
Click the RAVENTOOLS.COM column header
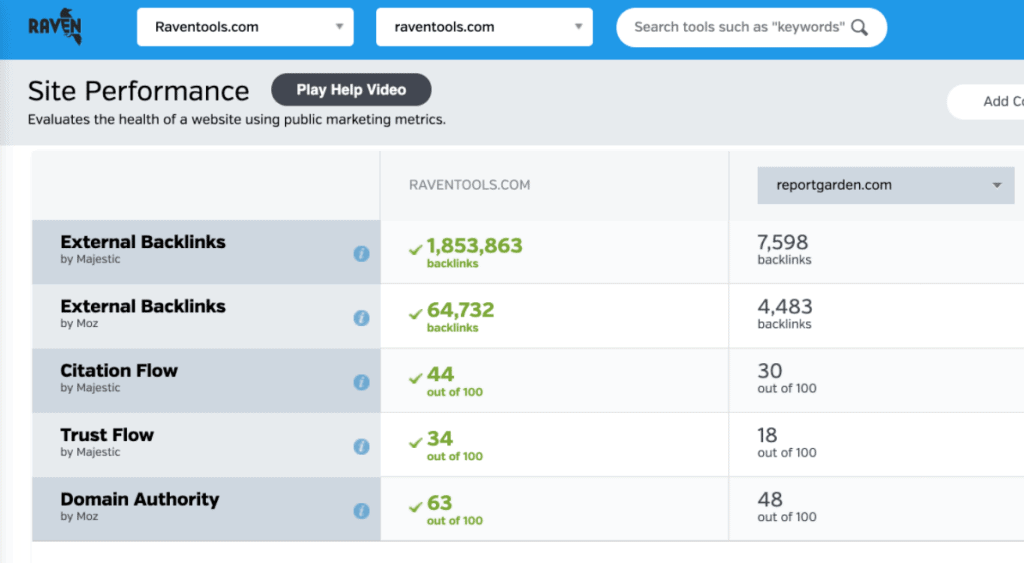[x=469, y=185]
